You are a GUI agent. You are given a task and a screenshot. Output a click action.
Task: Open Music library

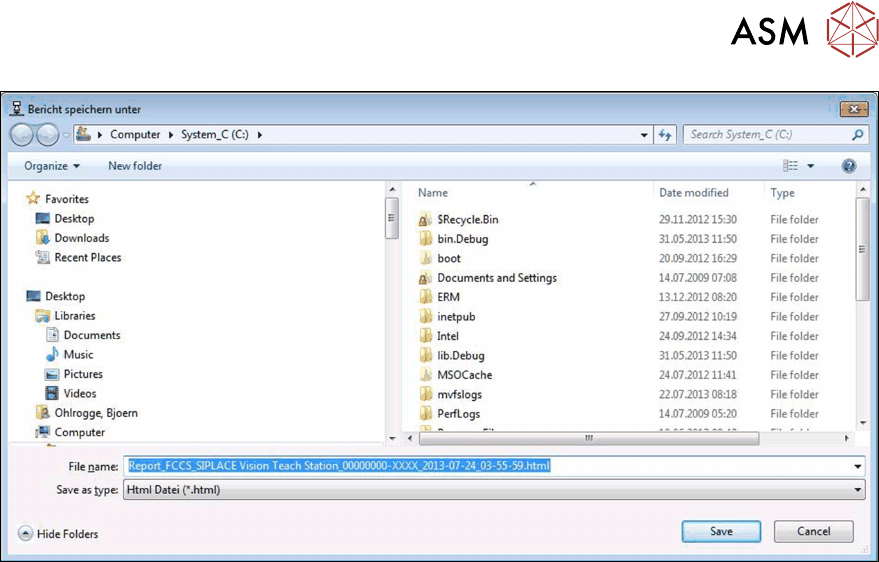pos(78,355)
